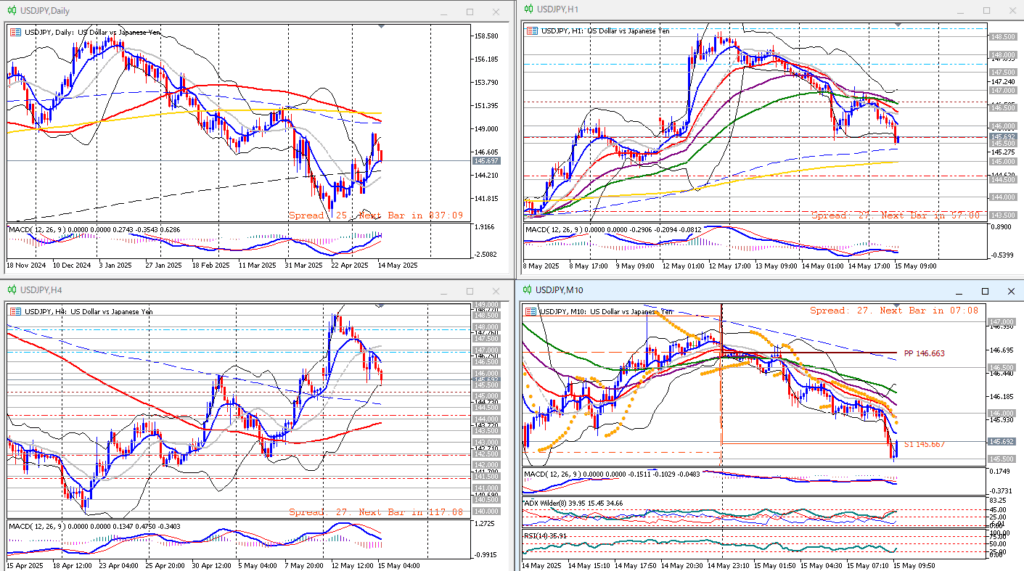1024x571 pixels.
Task: Click the chart icon beside the M10 chart description
Action: pos(530,312)
